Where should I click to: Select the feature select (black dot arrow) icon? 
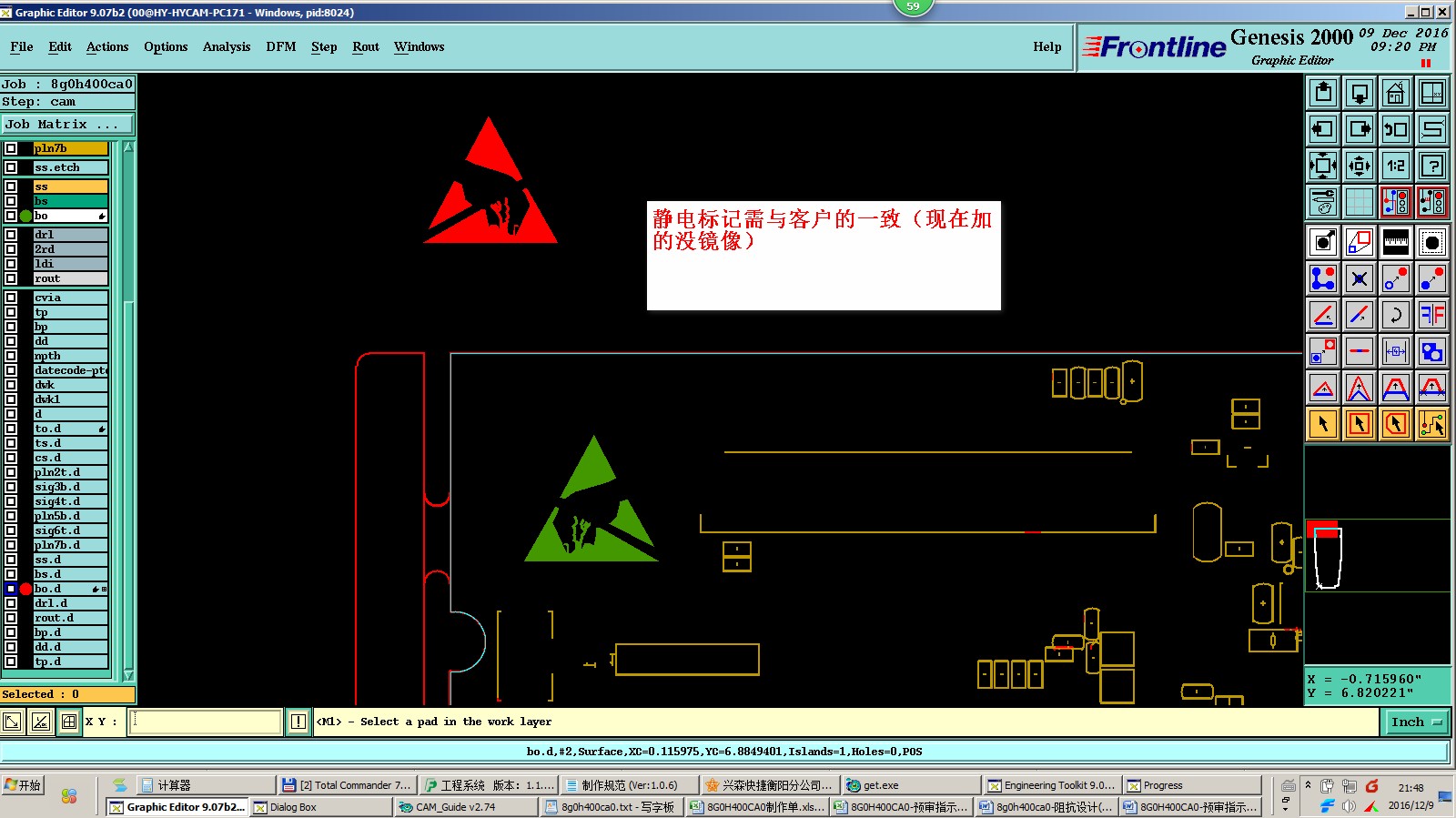[1323, 242]
